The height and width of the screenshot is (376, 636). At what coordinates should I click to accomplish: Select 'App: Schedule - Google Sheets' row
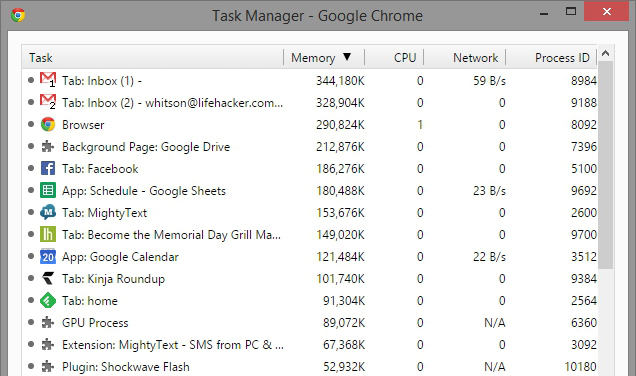309,191
